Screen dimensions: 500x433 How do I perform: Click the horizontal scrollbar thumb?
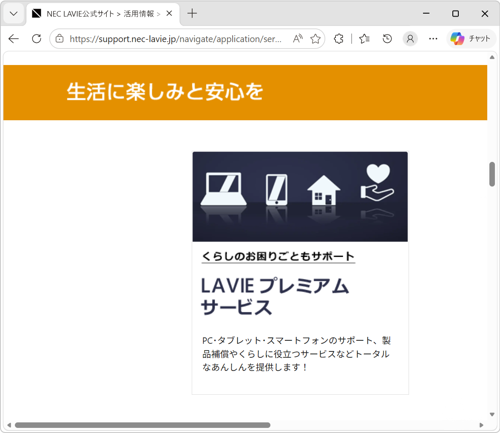coord(143,425)
